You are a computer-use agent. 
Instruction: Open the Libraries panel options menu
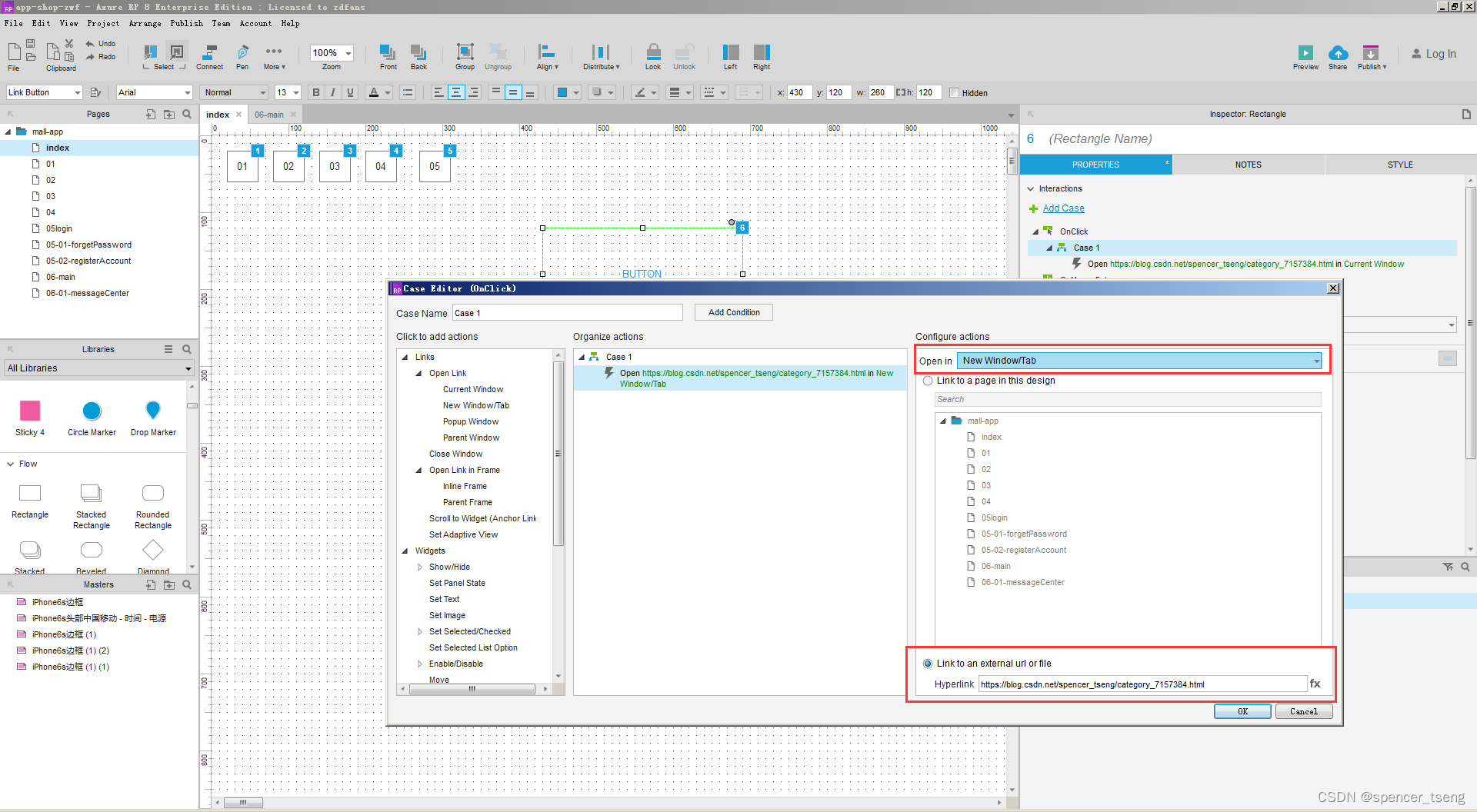[168, 349]
